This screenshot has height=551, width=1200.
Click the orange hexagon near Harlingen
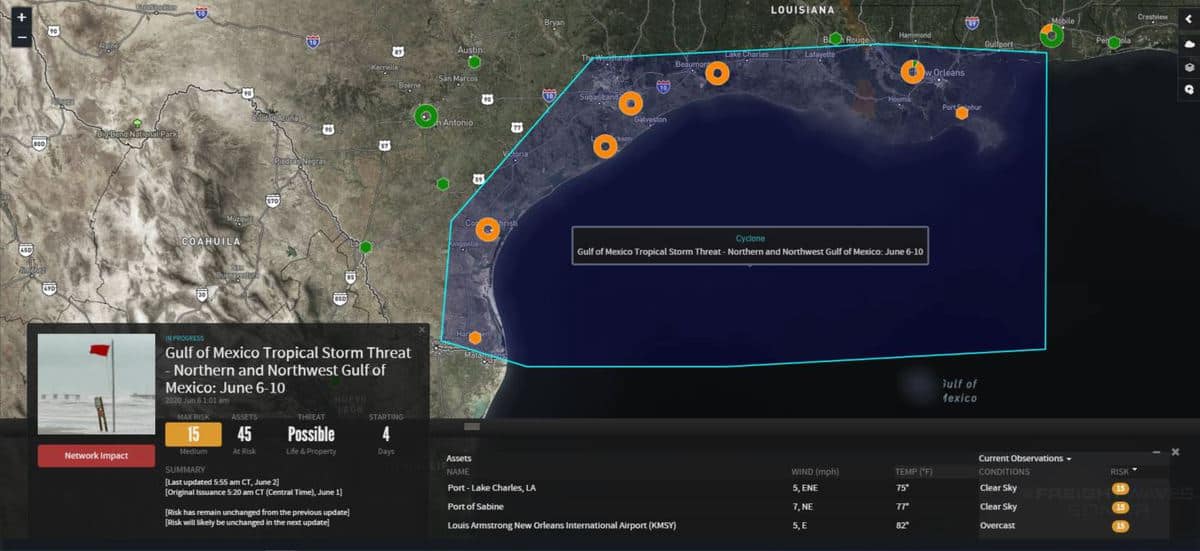[475, 337]
